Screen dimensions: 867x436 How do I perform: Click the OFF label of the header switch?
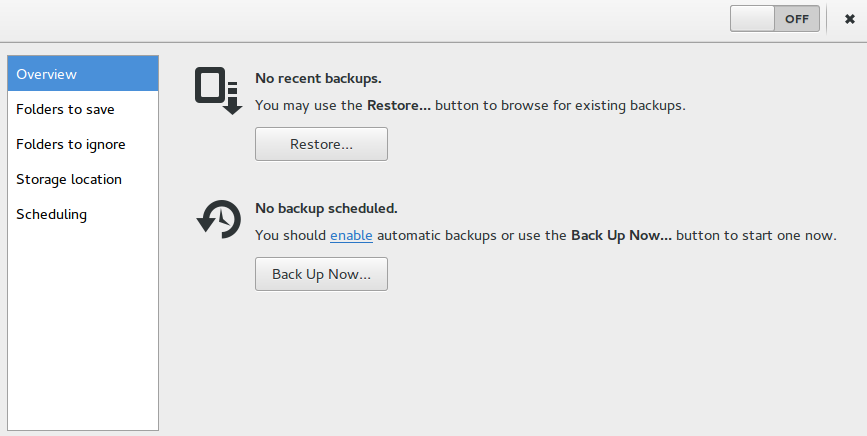(797, 19)
